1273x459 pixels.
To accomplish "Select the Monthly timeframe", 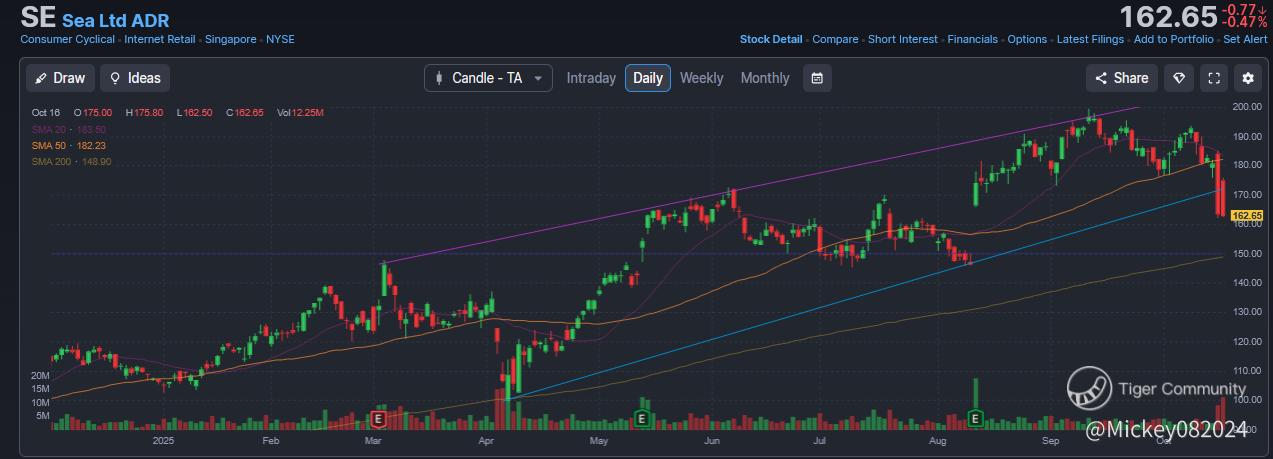I will coord(765,78).
